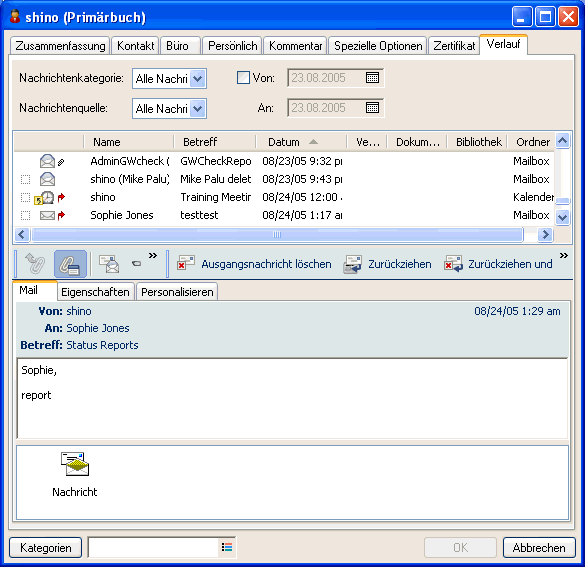Click the red arrow sent icon in Sophie Jones row
This screenshot has width=585, height=567.
62,215
